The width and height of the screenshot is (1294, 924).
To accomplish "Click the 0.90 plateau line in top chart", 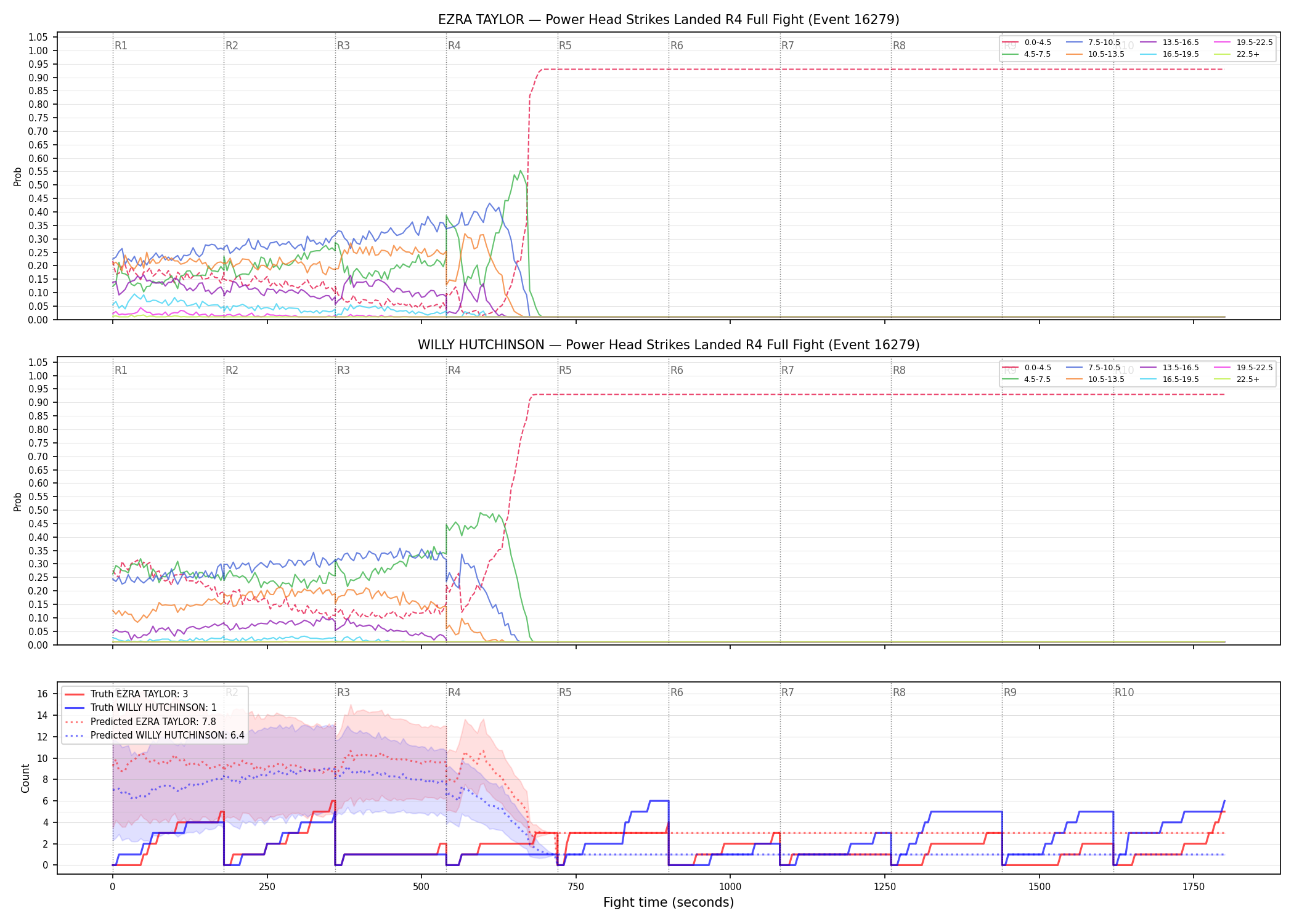I will click(x=881, y=70).
